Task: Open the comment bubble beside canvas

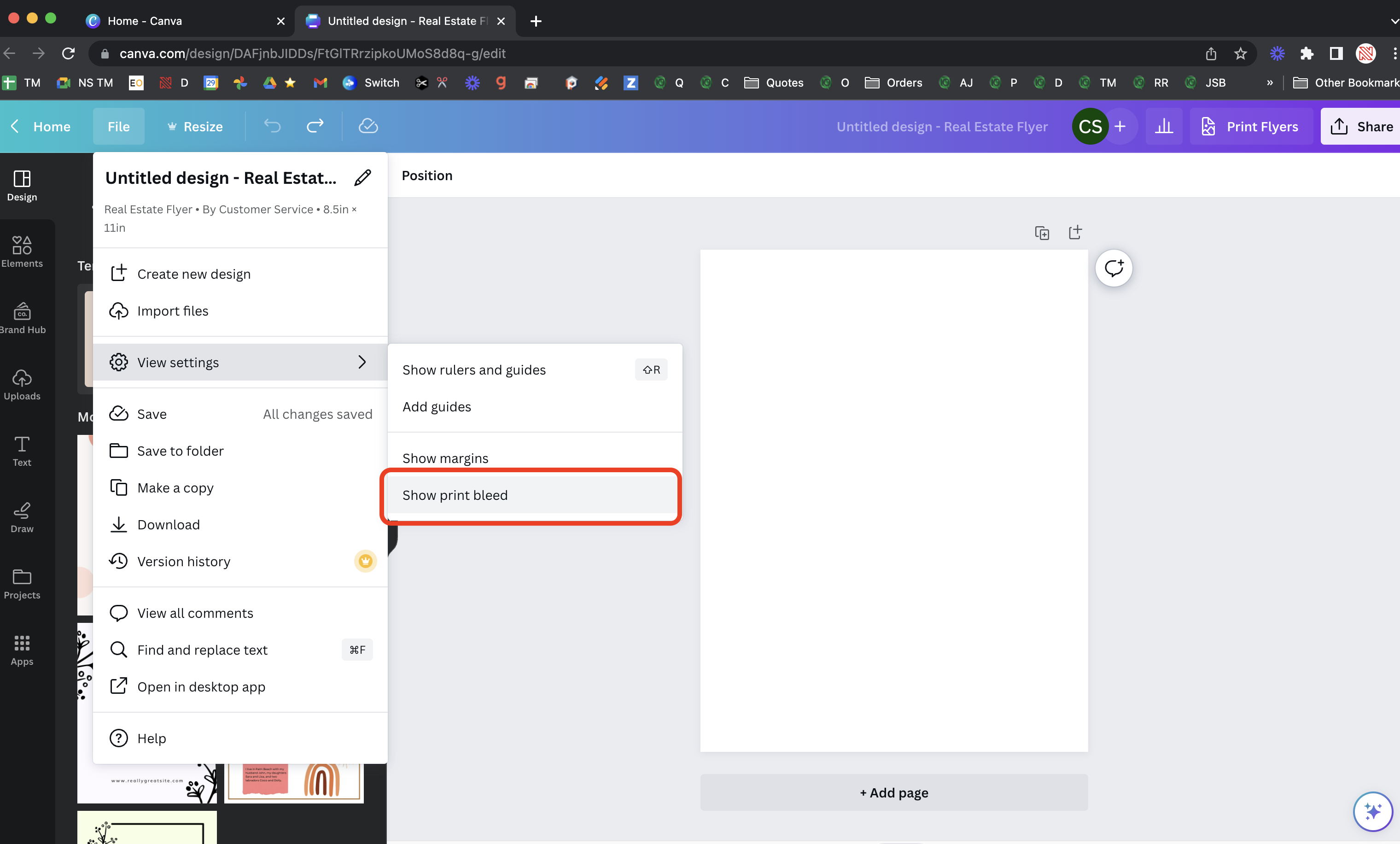Action: click(x=1114, y=268)
